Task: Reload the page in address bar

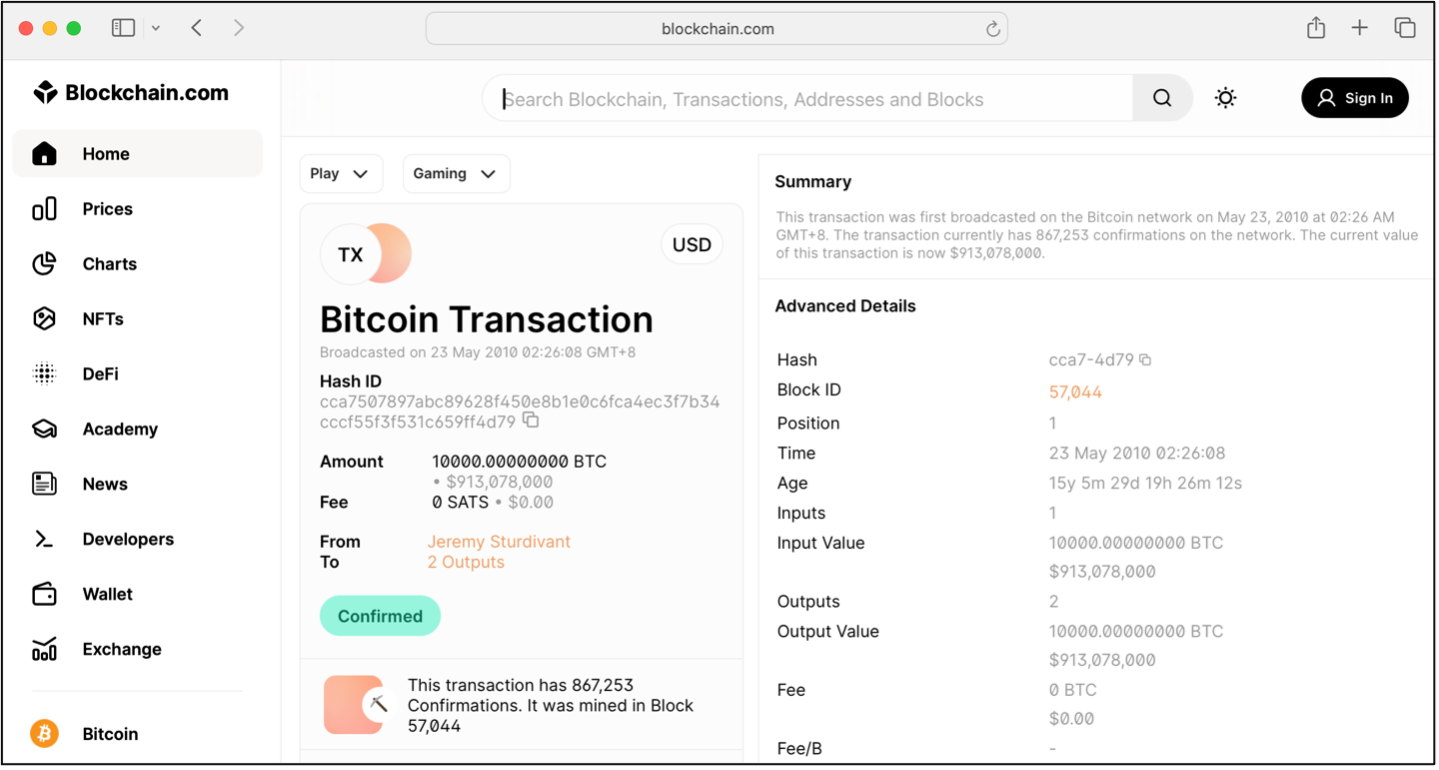Action: (993, 29)
